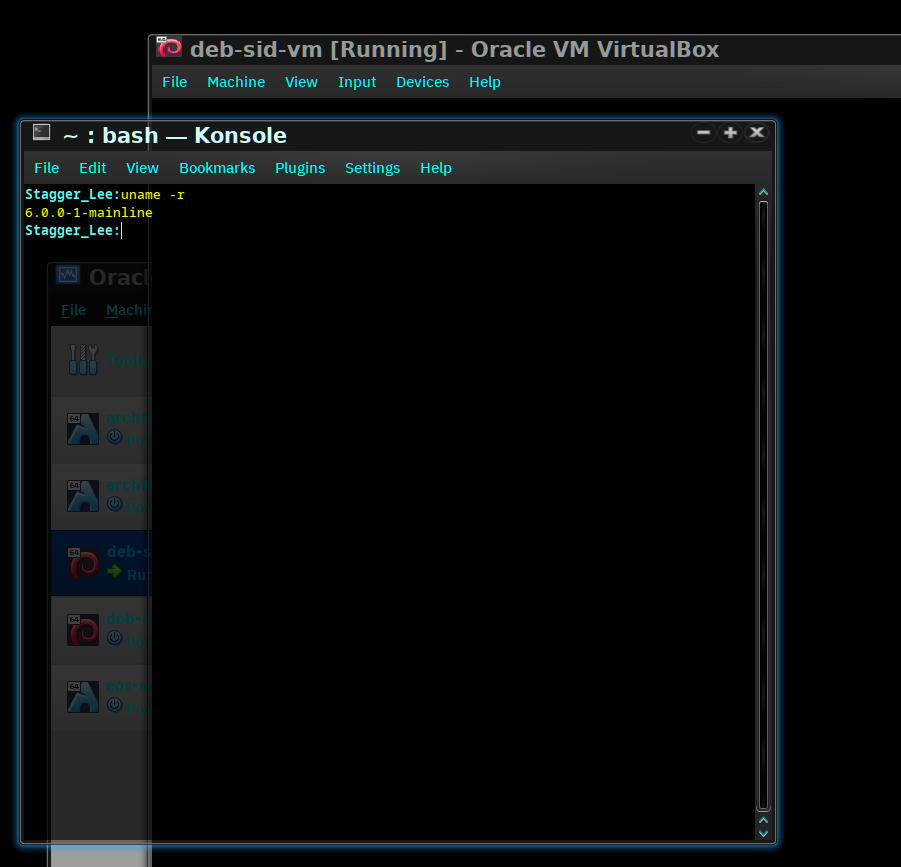Click the Debian swirl icon of deb-sid-vm window

coord(169,48)
